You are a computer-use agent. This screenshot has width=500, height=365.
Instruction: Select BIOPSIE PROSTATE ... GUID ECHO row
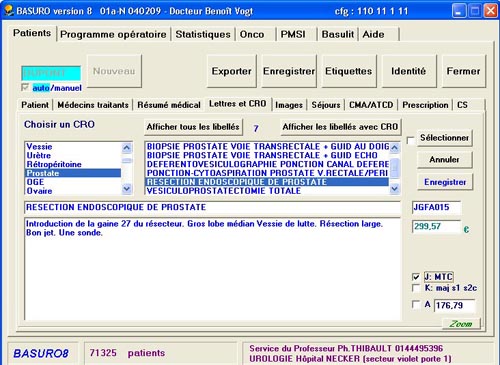[267, 155]
